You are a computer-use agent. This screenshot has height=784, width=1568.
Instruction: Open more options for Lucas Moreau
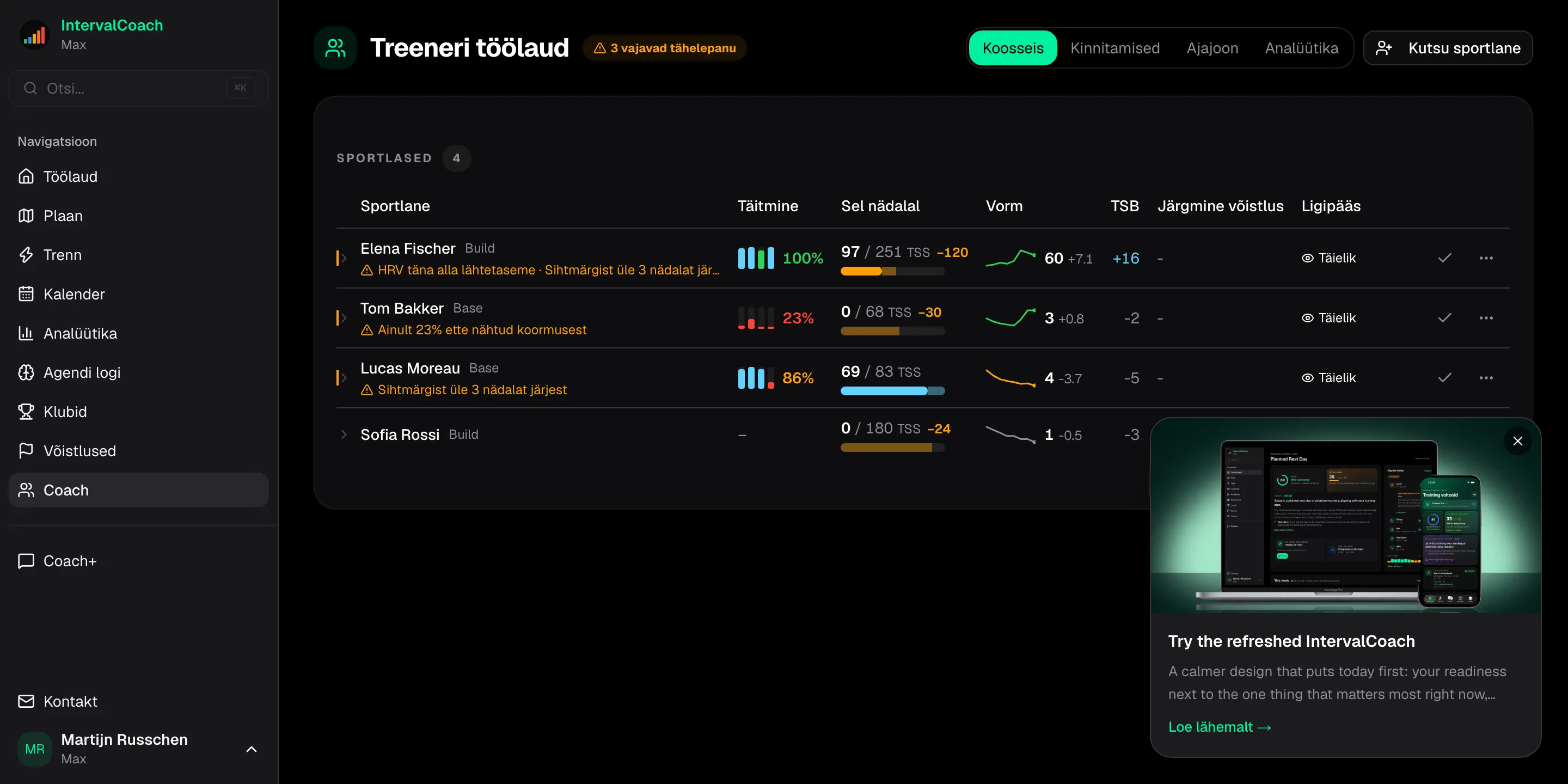pyautogui.click(x=1486, y=378)
